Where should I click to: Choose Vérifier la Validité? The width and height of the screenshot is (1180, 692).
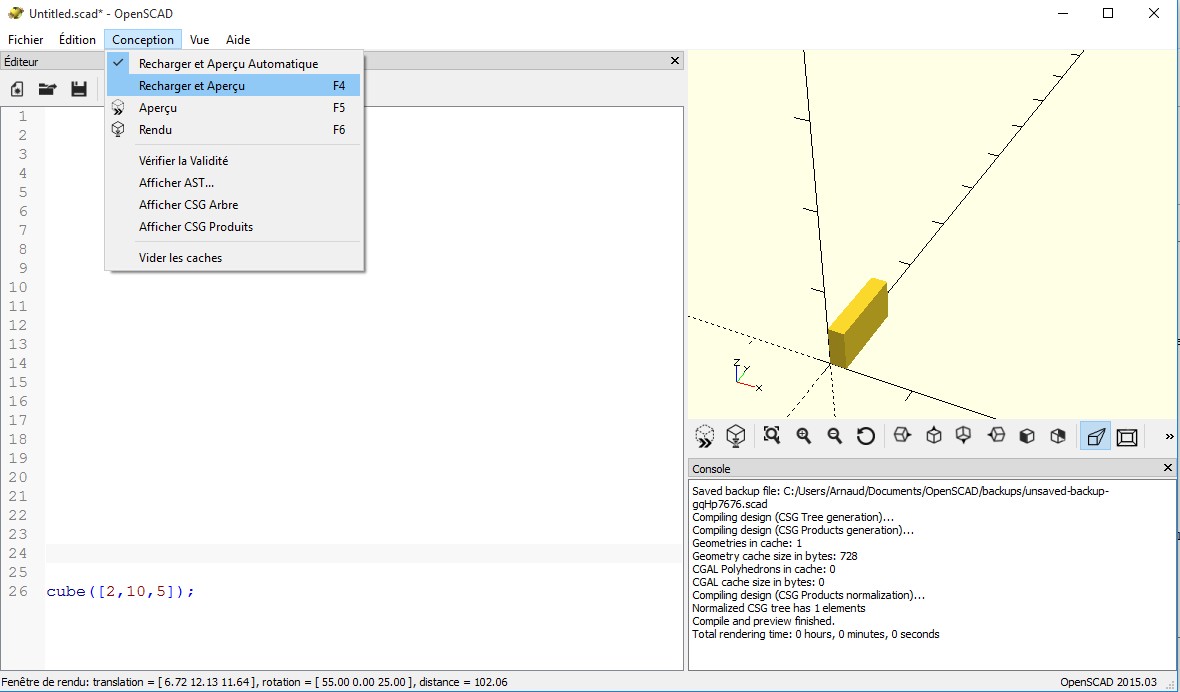(x=235, y=160)
